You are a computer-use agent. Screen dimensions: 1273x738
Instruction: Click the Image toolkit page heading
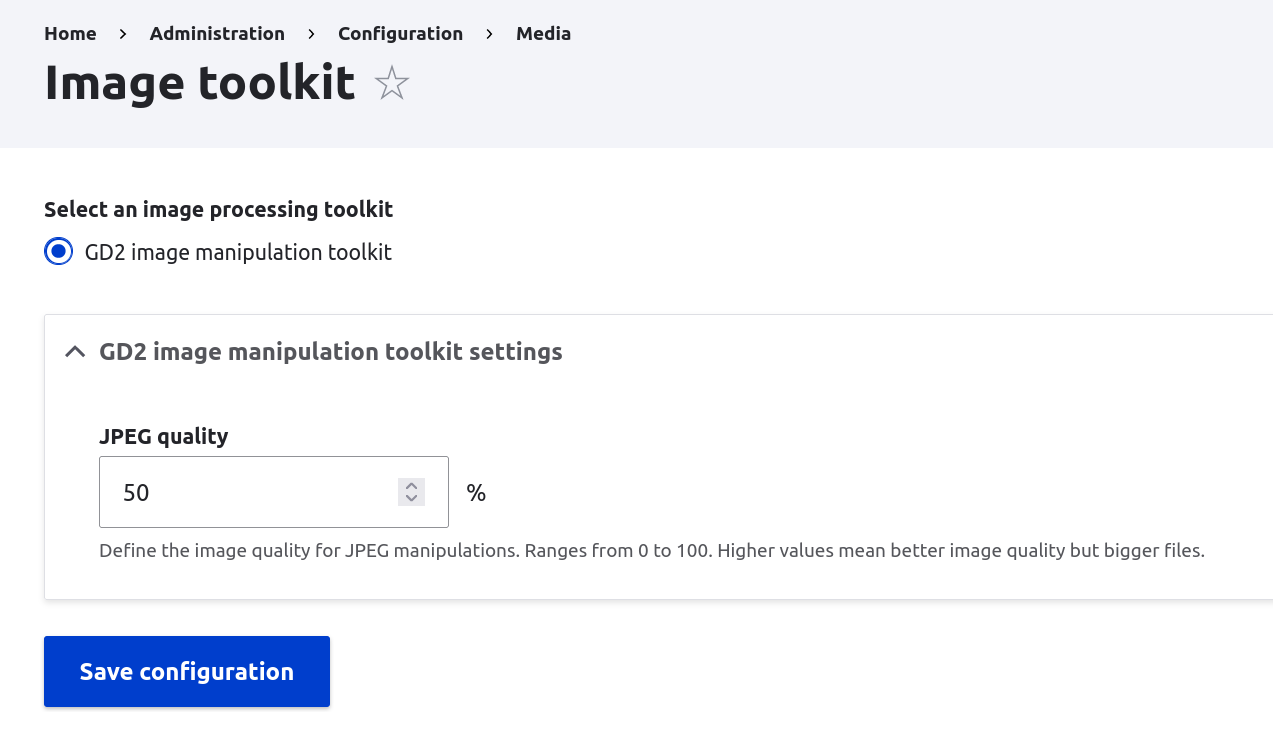pyautogui.click(x=200, y=83)
